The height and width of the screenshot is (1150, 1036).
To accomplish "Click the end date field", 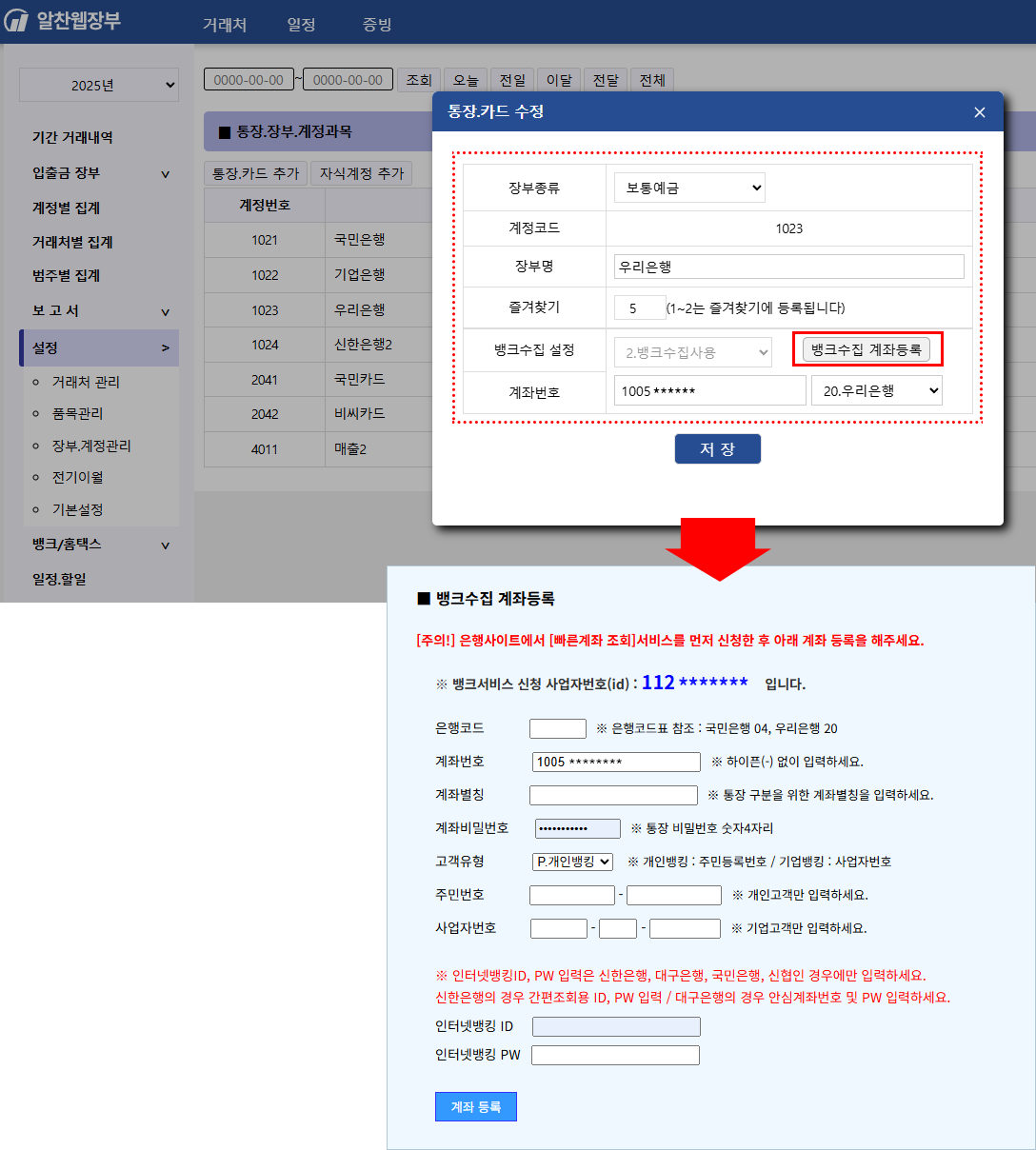I will [348, 80].
